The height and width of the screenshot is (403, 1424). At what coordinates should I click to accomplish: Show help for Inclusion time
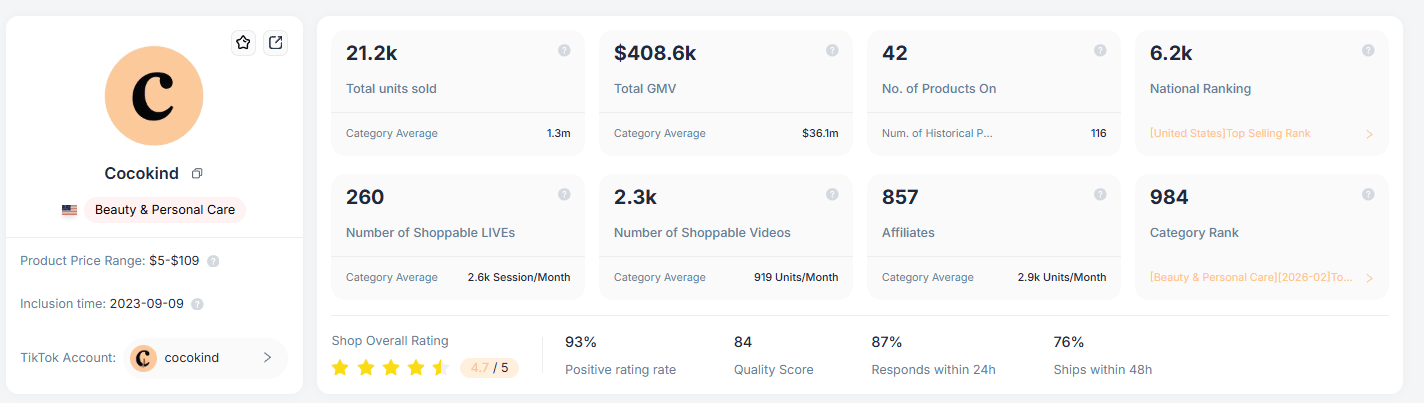(x=197, y=304)
